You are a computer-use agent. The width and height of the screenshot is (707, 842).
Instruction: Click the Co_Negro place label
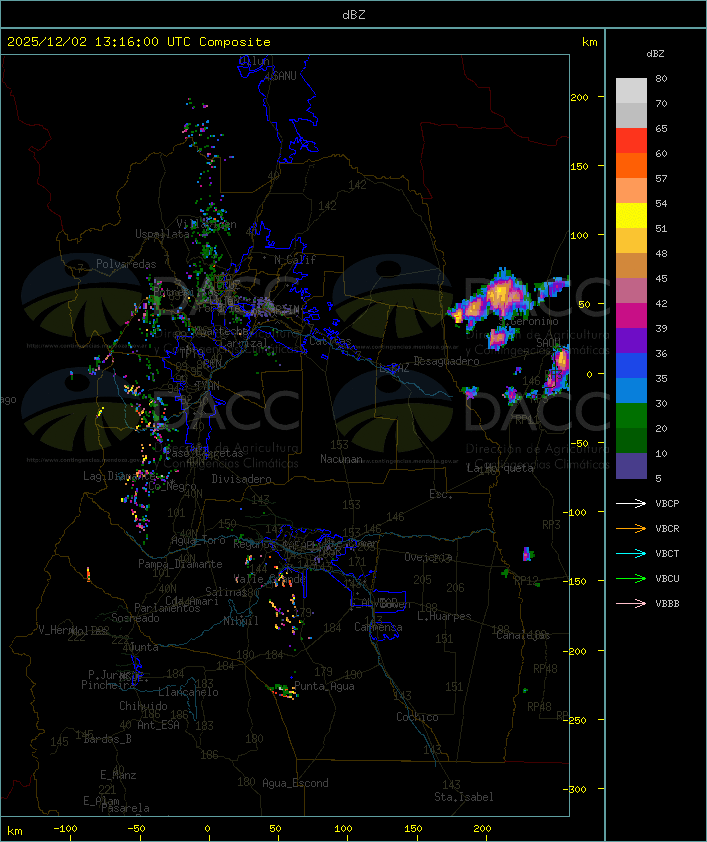pyautogui.click(x=172, y=486)
